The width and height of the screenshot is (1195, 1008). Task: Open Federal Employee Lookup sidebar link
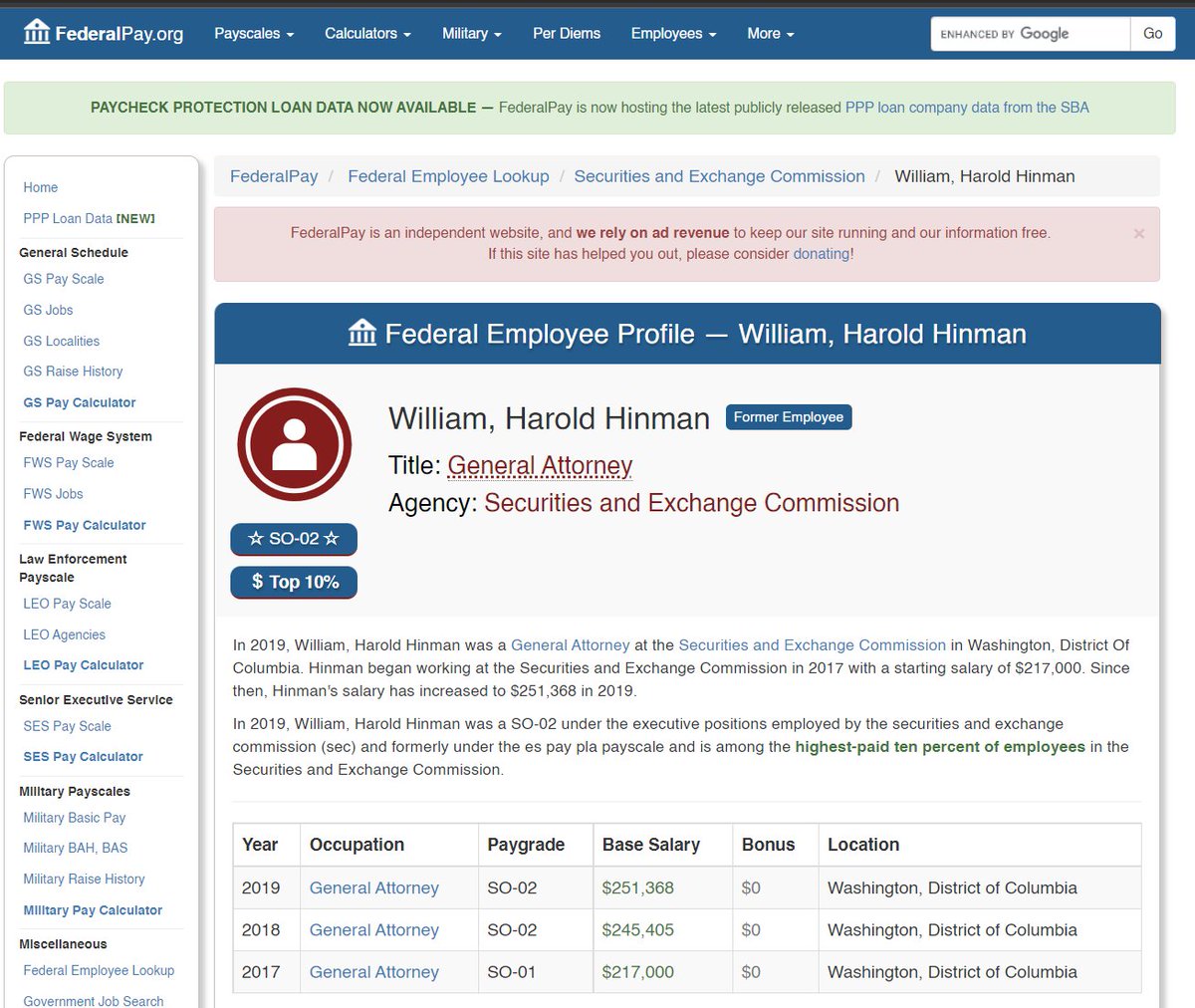(99, 970)
